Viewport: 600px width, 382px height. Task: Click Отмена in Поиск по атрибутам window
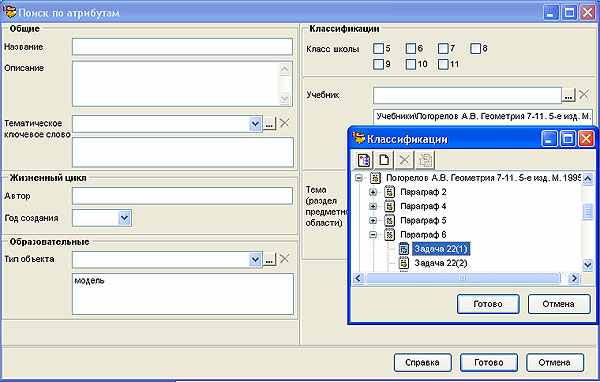coord(555,362)
